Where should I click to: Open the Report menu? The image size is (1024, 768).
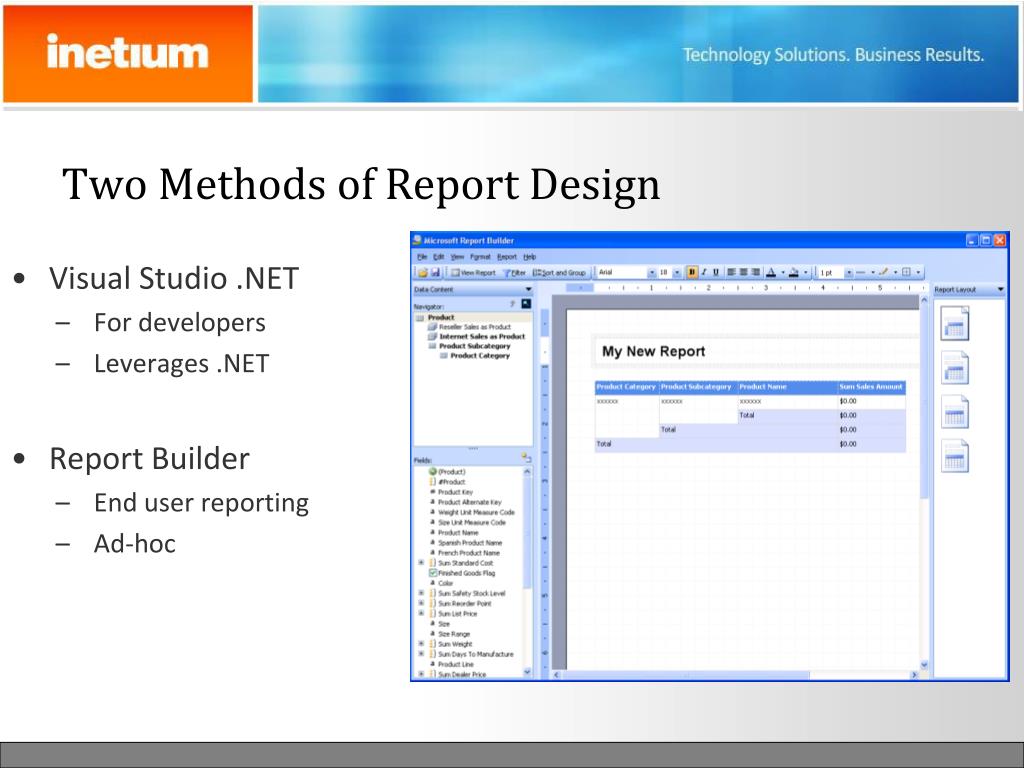(507, 257)
